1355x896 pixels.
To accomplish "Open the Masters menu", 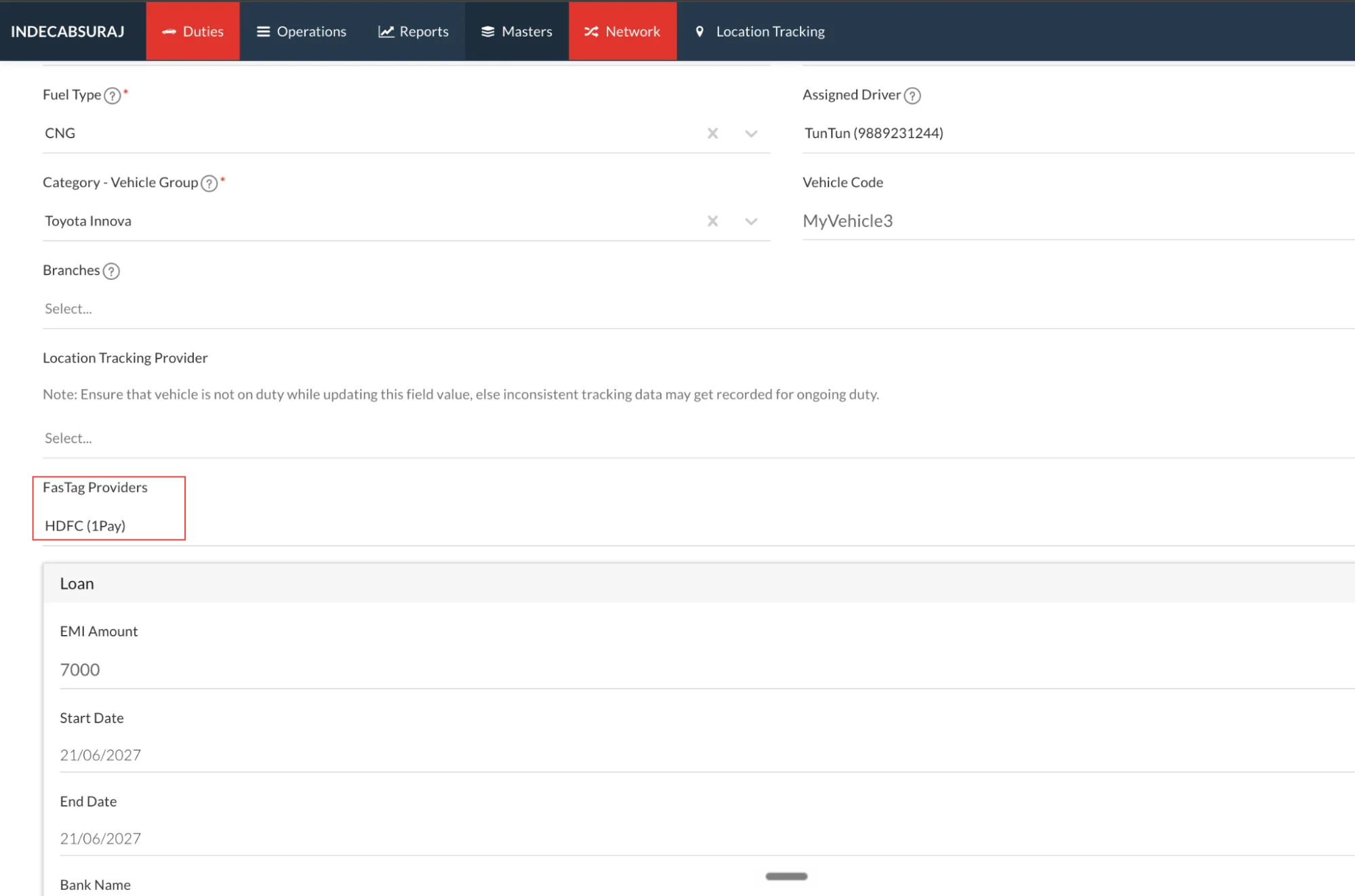I will pyautogui.click(x=517, y=31).
